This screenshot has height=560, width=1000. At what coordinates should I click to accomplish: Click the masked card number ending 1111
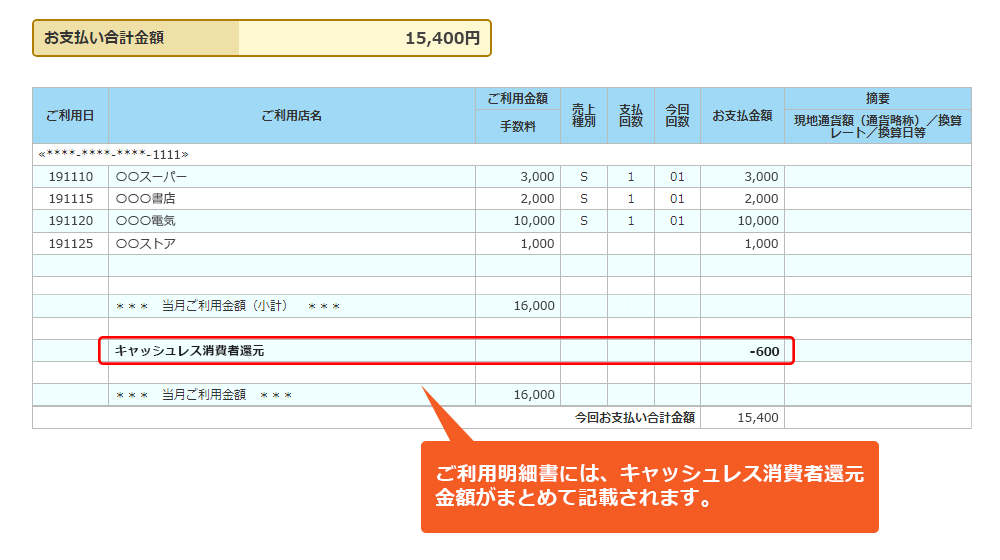coord(114,154)
